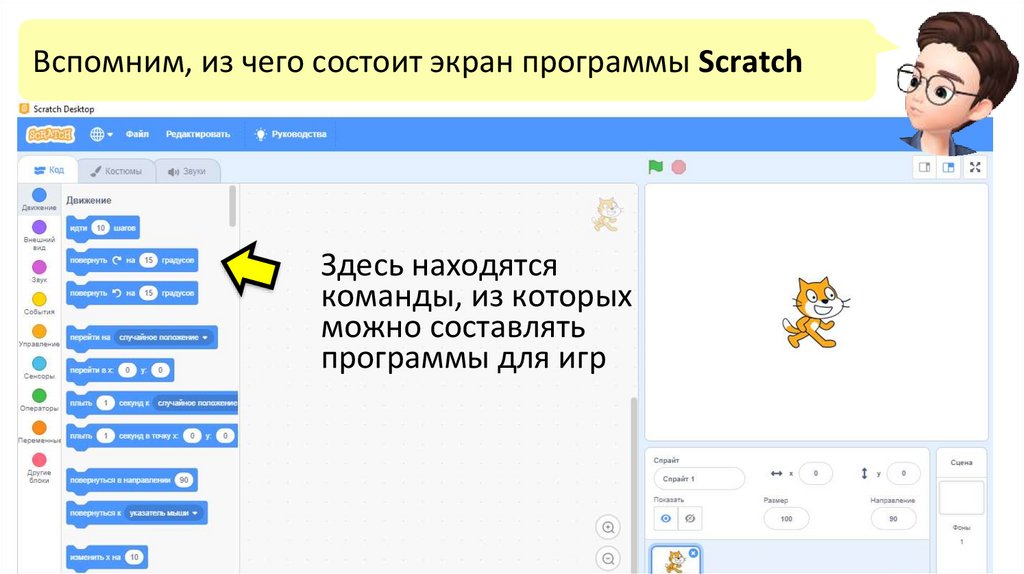Zoom in the code workspace
The height and width of the screenshot is (574, 1024).
(608, 527)
